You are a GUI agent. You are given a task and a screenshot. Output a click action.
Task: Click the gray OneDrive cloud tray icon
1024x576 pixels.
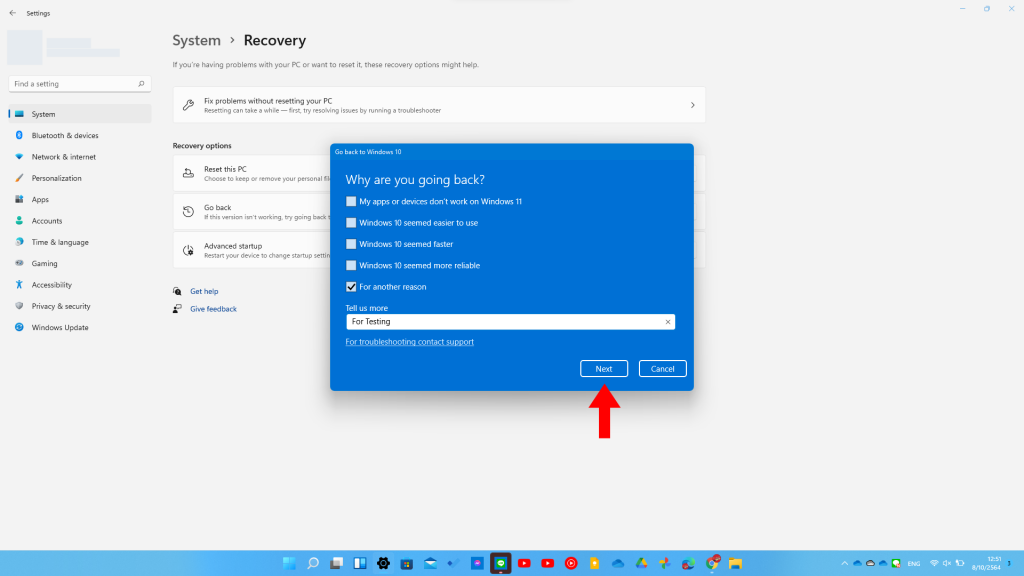point(870,563)
